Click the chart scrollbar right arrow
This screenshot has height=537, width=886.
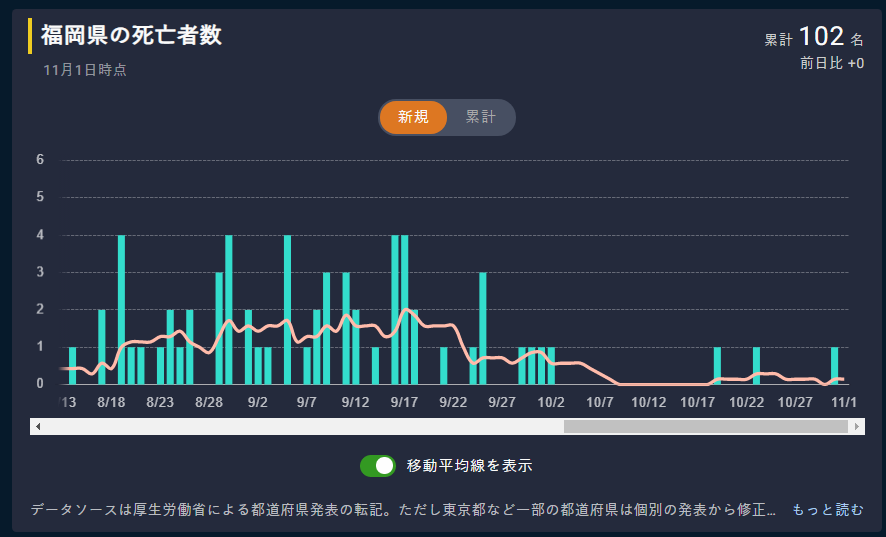pos(857,426)
